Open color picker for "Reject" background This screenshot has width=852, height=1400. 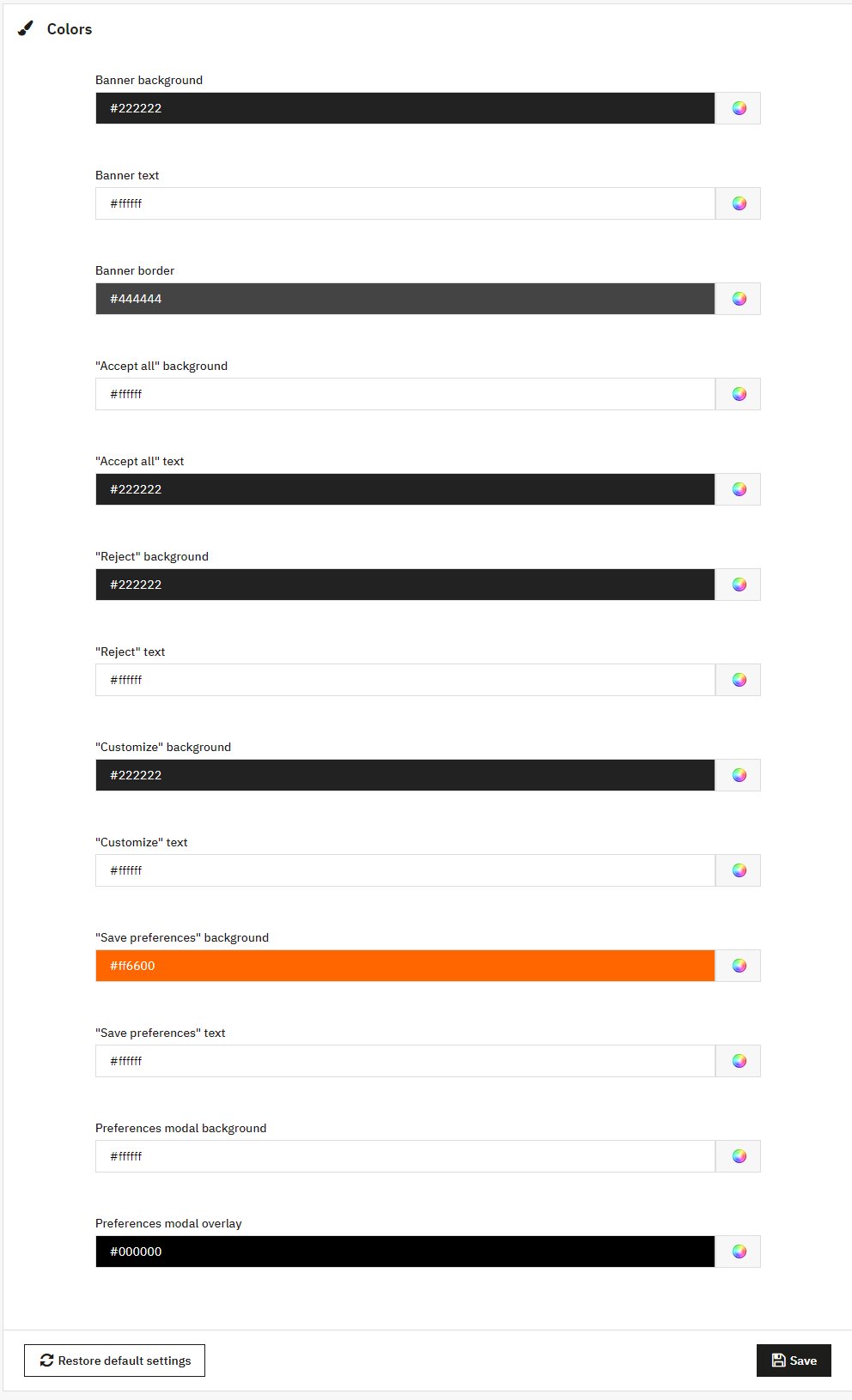(x=739, y=585)
